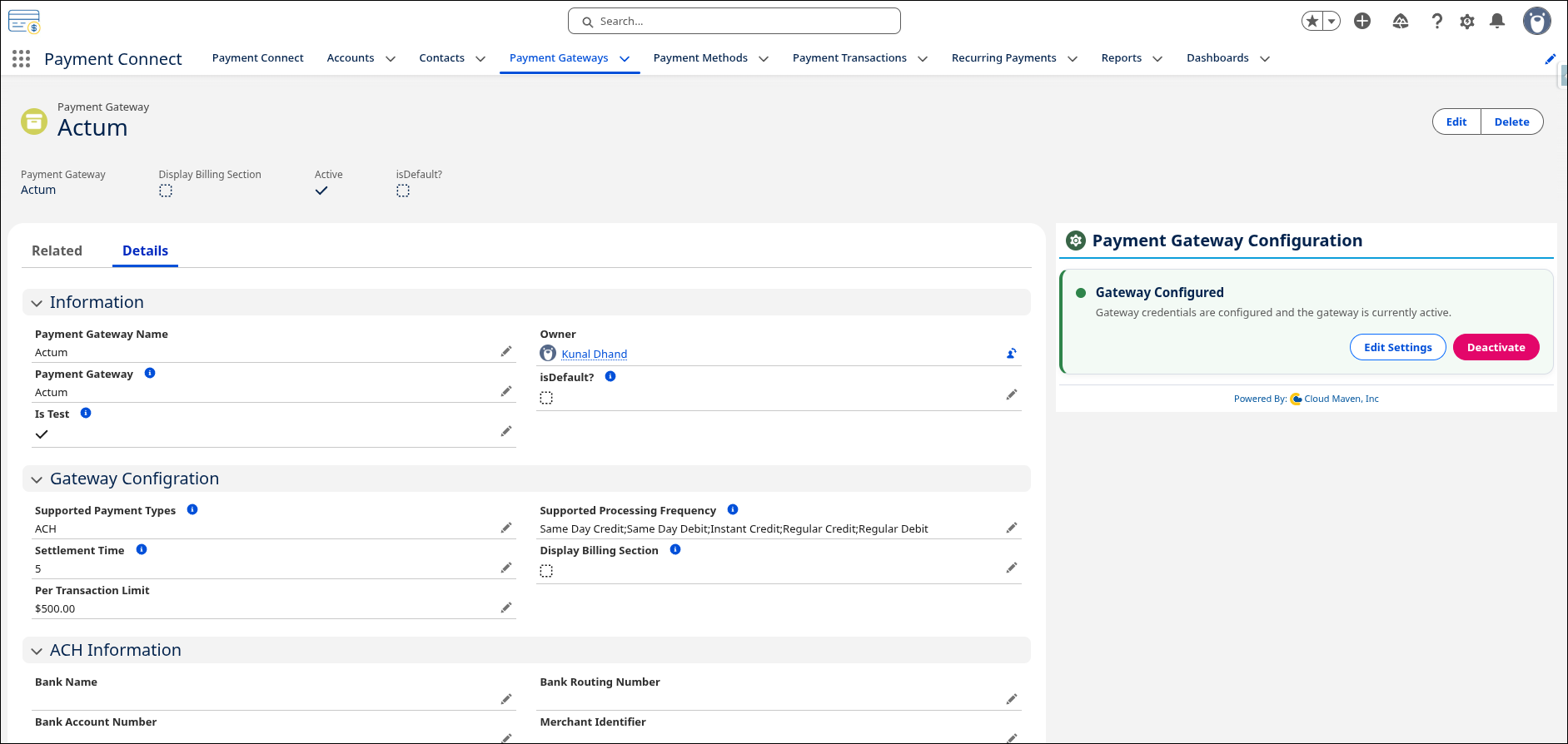Open the global actions plus icon
Image resolution: width=1568 pixels, height=744 pixels.
point(1362,22)
